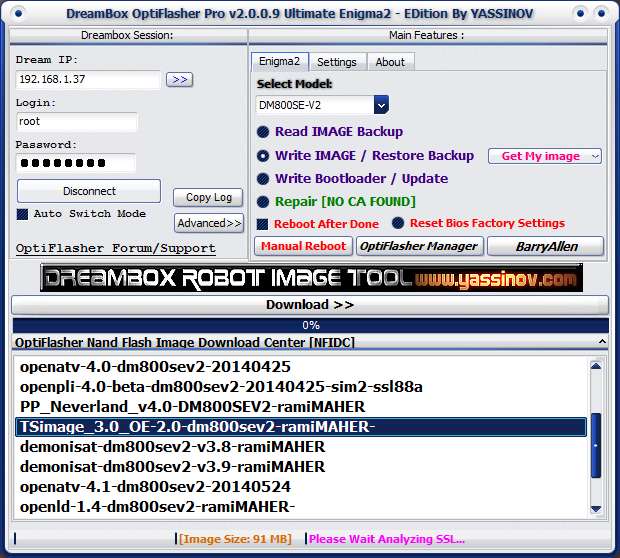Click the BarryAllen button
The height and width of the screenshot is (558, 620).
click(546, 246)
